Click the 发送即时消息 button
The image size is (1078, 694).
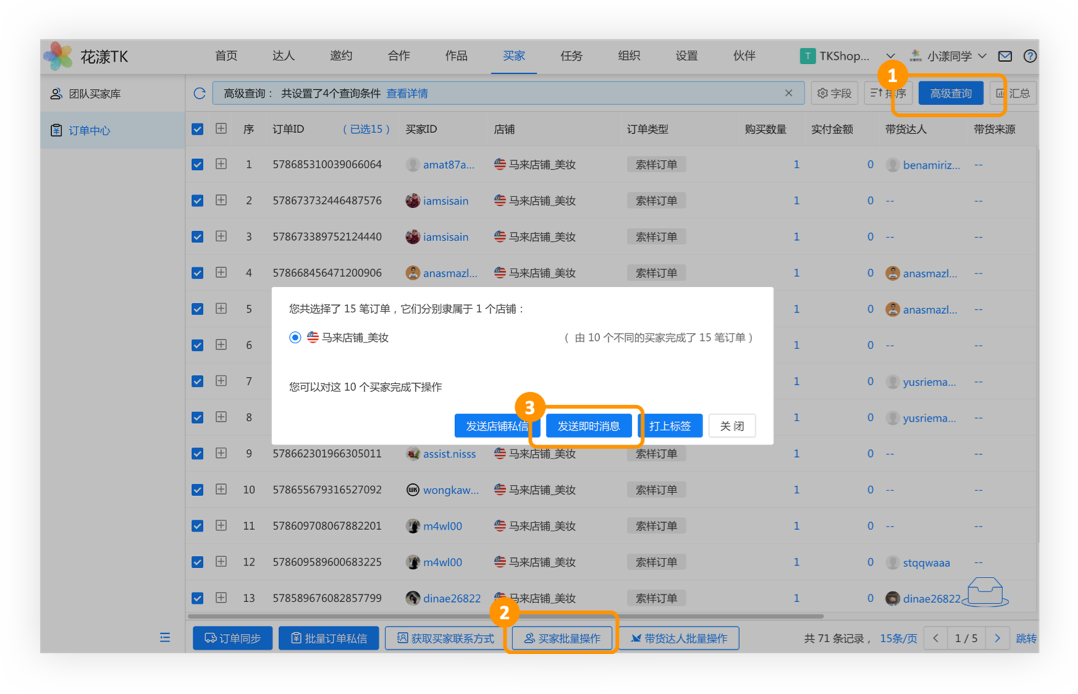point(589,426)
